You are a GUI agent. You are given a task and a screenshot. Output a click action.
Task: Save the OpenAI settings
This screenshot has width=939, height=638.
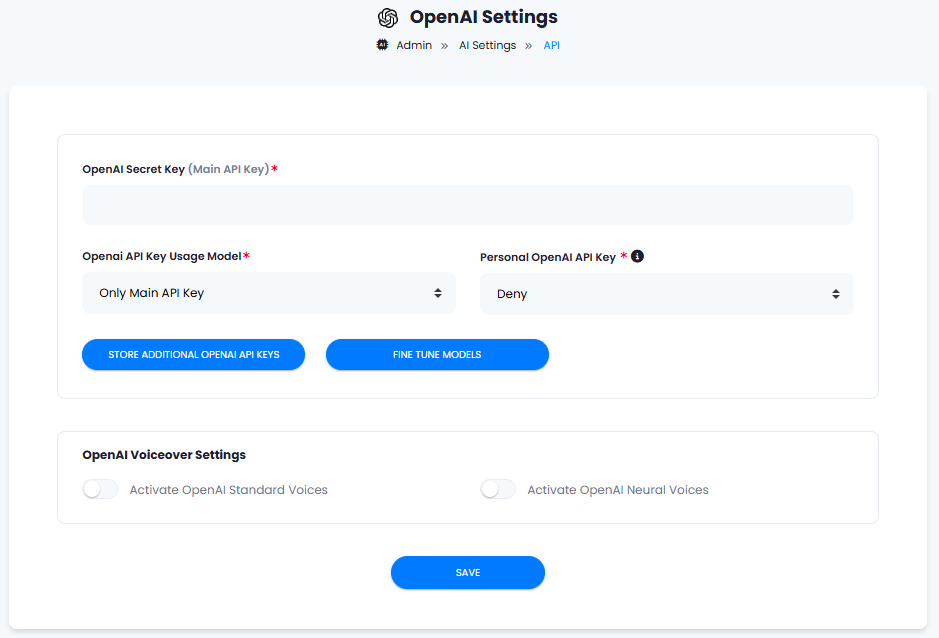(x=468, y=573)
